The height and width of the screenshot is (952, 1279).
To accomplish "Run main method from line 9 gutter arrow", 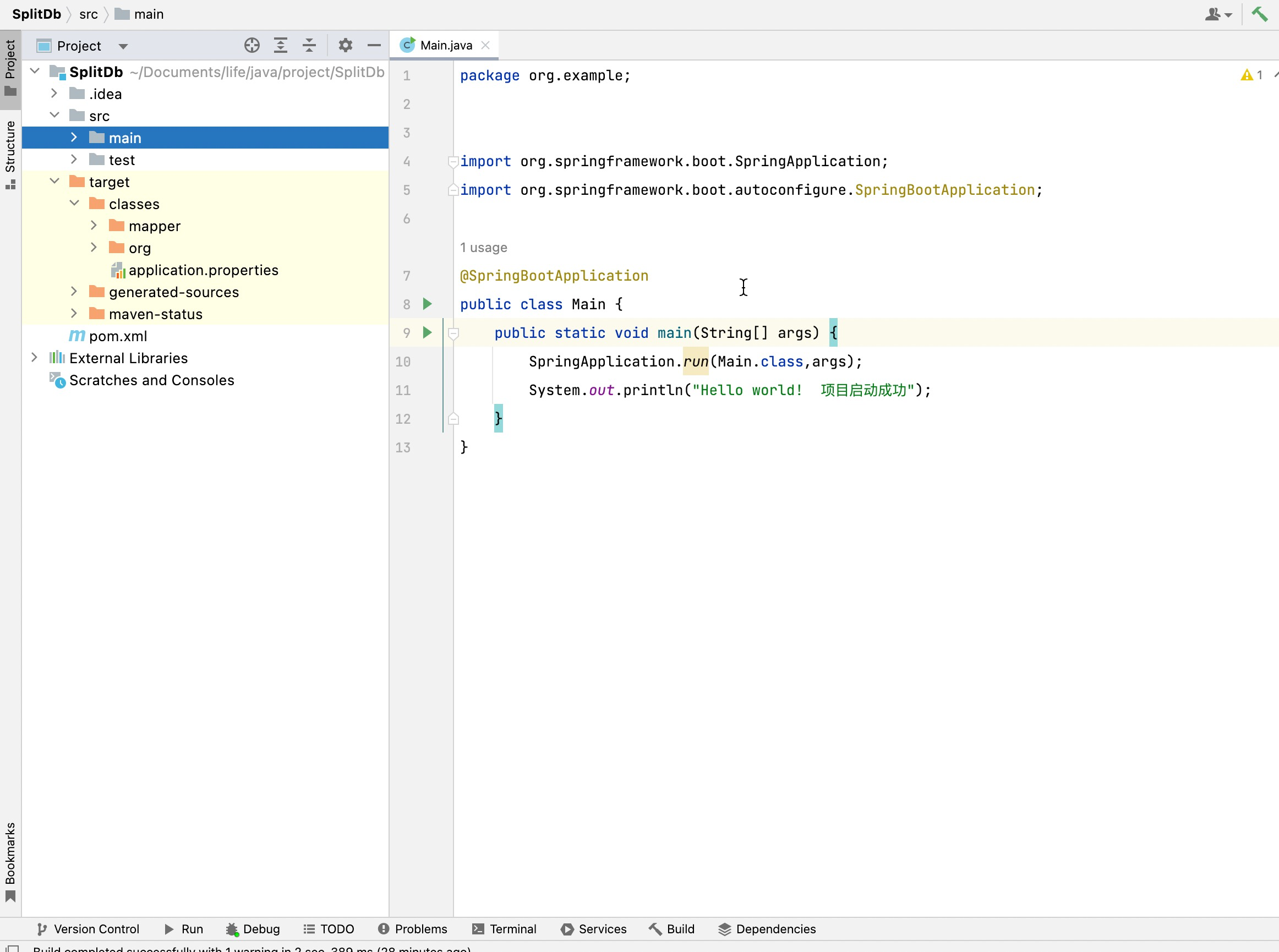I will point(427,332).
